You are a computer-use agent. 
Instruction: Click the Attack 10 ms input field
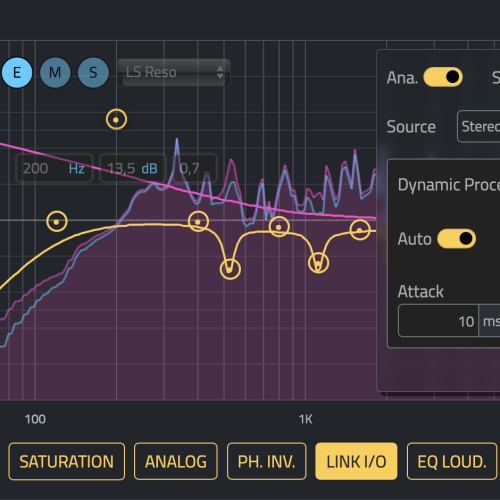pyautogui.click(x=438, y=321)
